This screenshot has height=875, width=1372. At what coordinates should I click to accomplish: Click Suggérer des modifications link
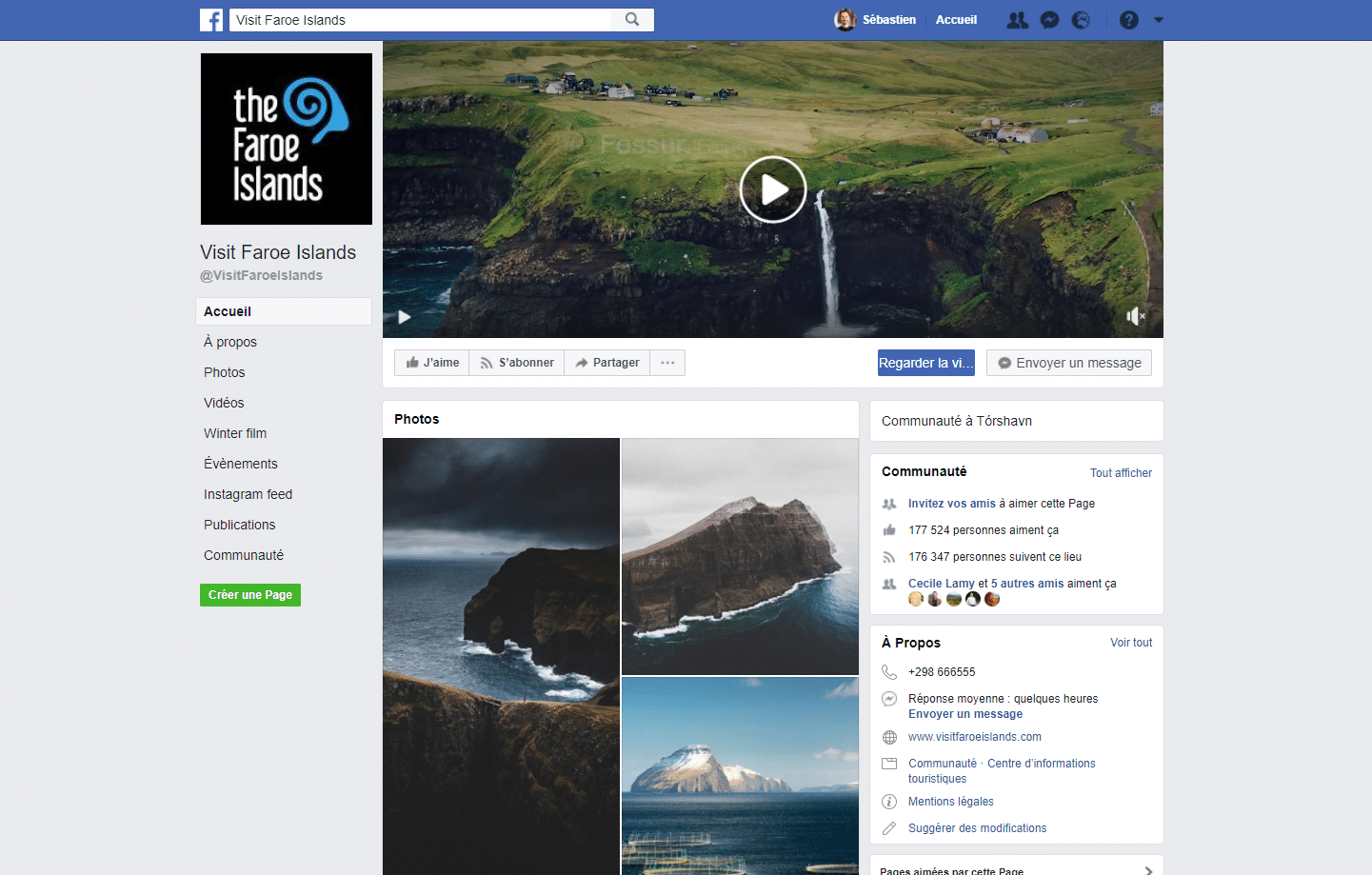pyautogui.click(x=978, y=828)
